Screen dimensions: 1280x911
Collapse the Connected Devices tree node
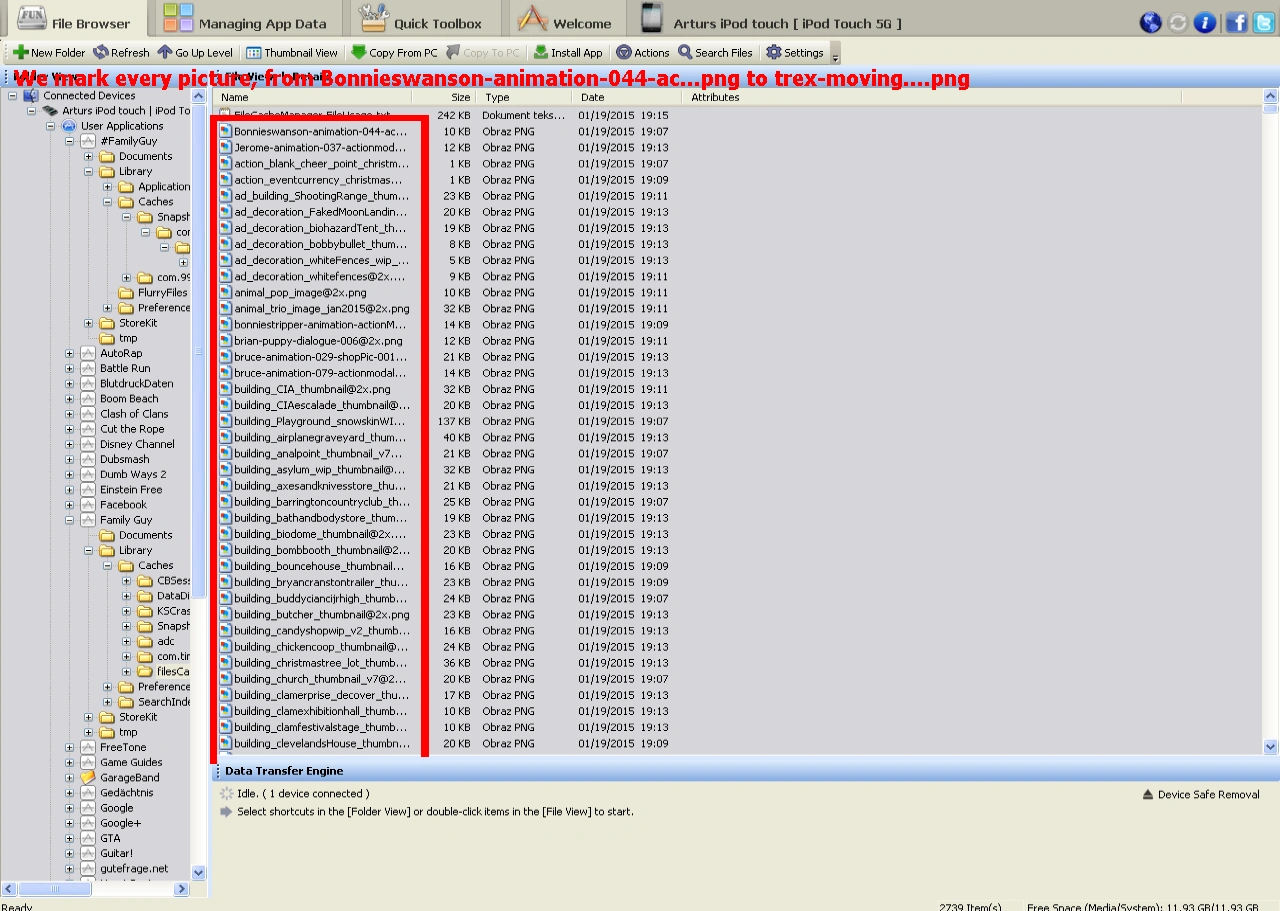[13, 96]
